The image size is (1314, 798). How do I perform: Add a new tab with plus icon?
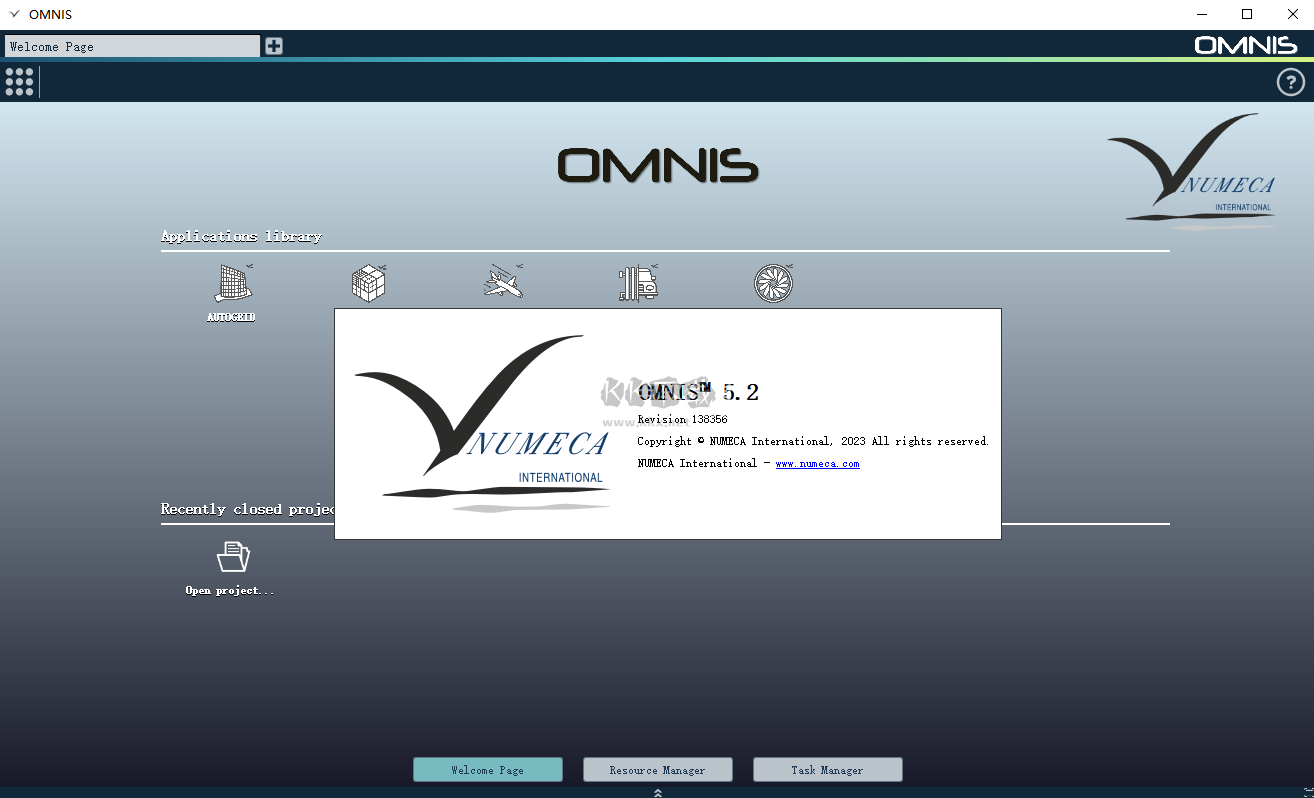coord(273,46)
